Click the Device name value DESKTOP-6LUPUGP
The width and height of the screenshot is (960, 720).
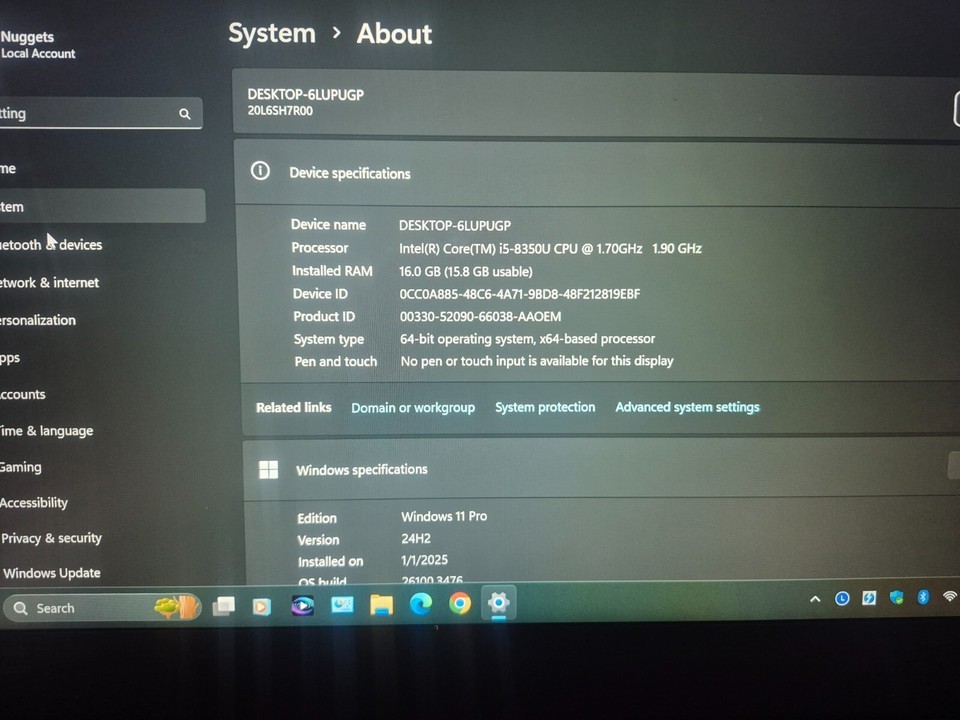[x=455, y=225]
